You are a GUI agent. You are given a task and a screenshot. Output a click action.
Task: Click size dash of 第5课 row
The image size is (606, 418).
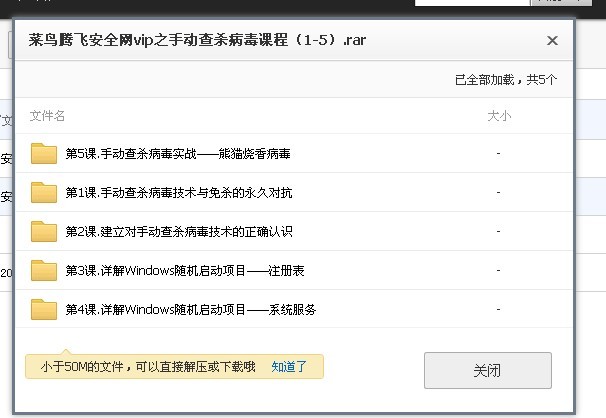(x=499, y=154)
